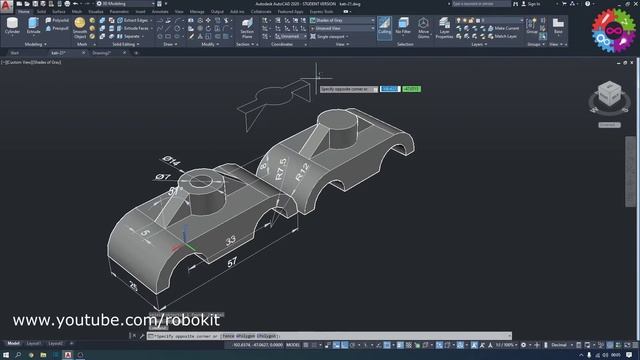Open the Section Plane tool

(x=247, y=28)
